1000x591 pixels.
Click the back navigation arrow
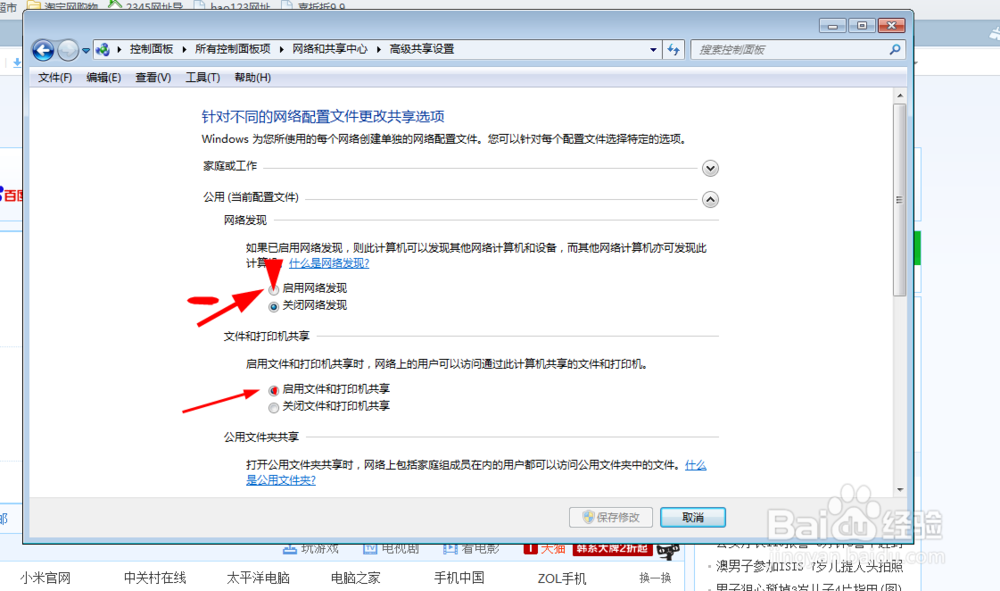coord(42,49)
